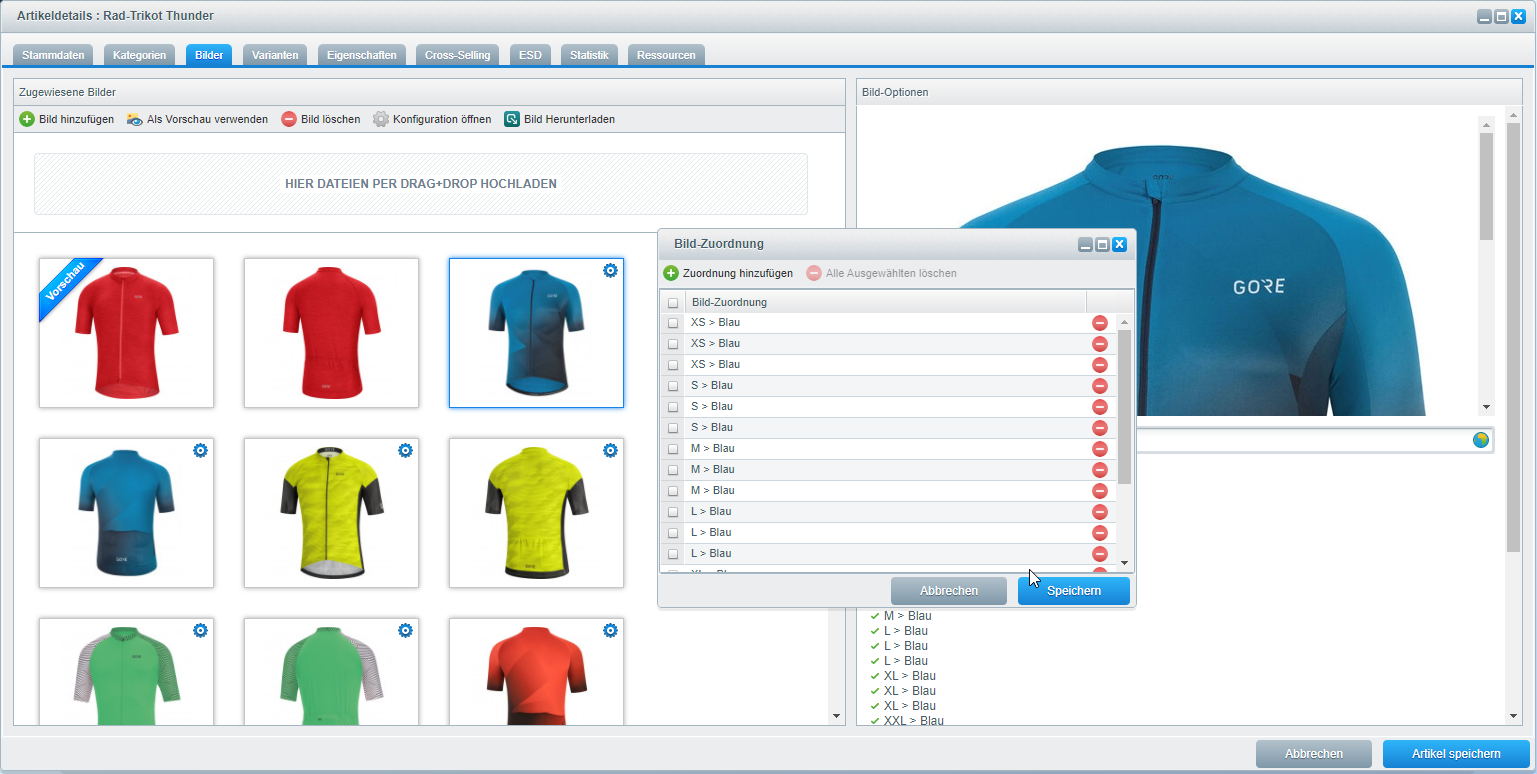The image size is (1537, 774).
Task: Switch to the ESD tab
Action: click(530, 55)
